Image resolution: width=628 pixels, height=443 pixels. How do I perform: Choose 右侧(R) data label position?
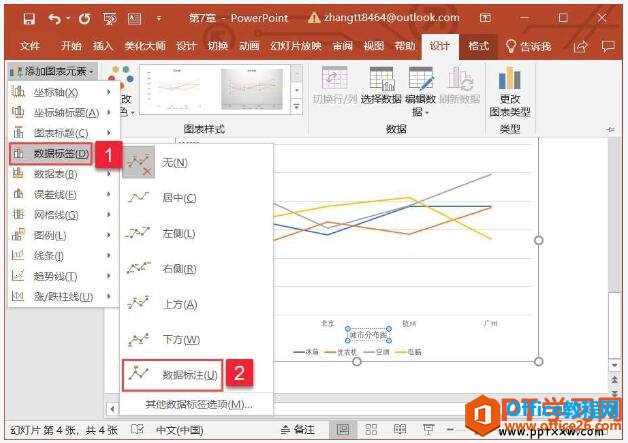coord(197,268)
